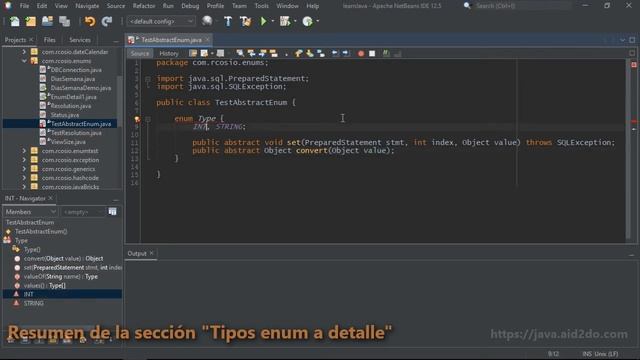Start macro recording with red circle
This screenshot has height=360, width=640.
coord(361,53)
